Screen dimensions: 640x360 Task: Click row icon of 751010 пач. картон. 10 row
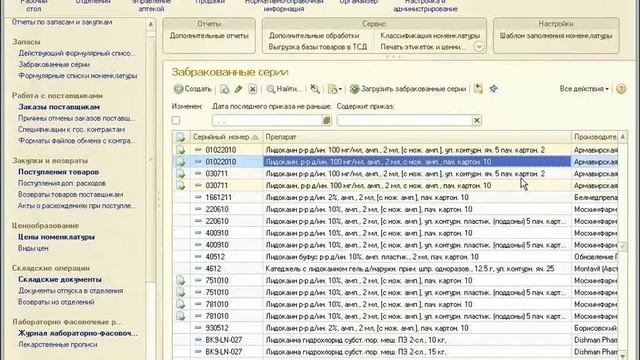pyautogui.click(x=180, y=280)
